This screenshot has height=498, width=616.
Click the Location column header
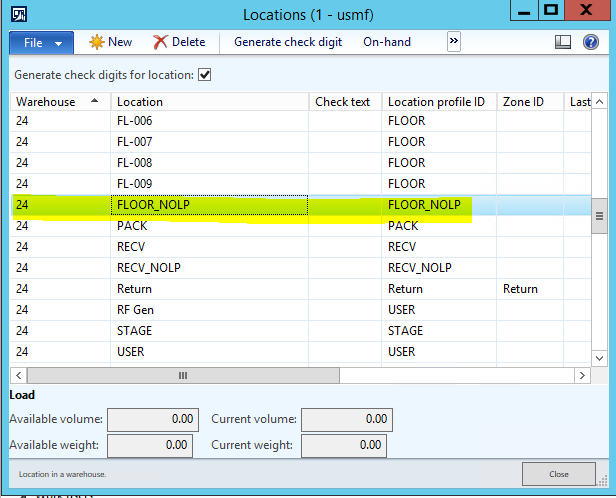point(210,102)
